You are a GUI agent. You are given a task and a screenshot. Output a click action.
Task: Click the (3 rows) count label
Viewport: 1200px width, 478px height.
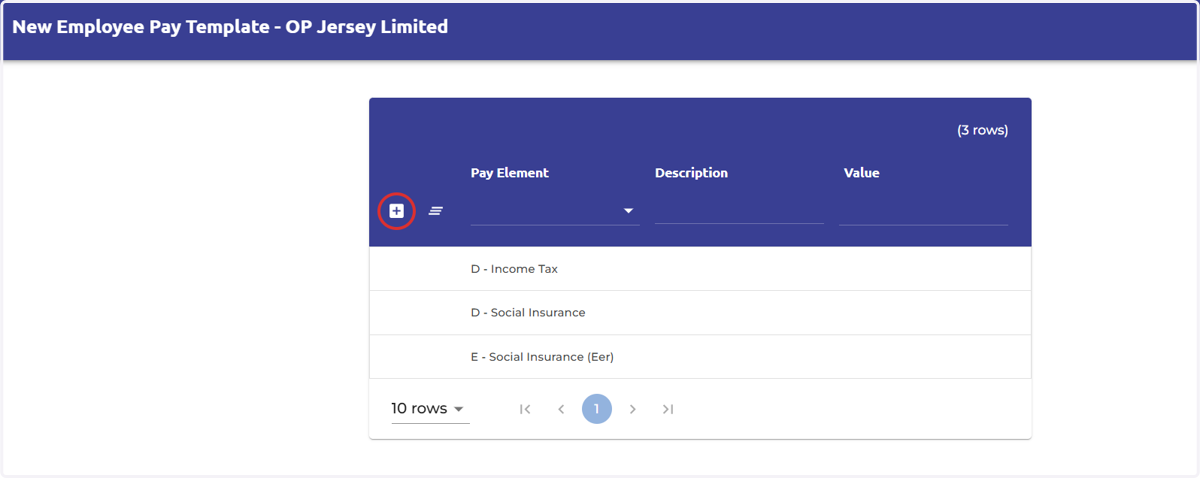pos(983,131)
